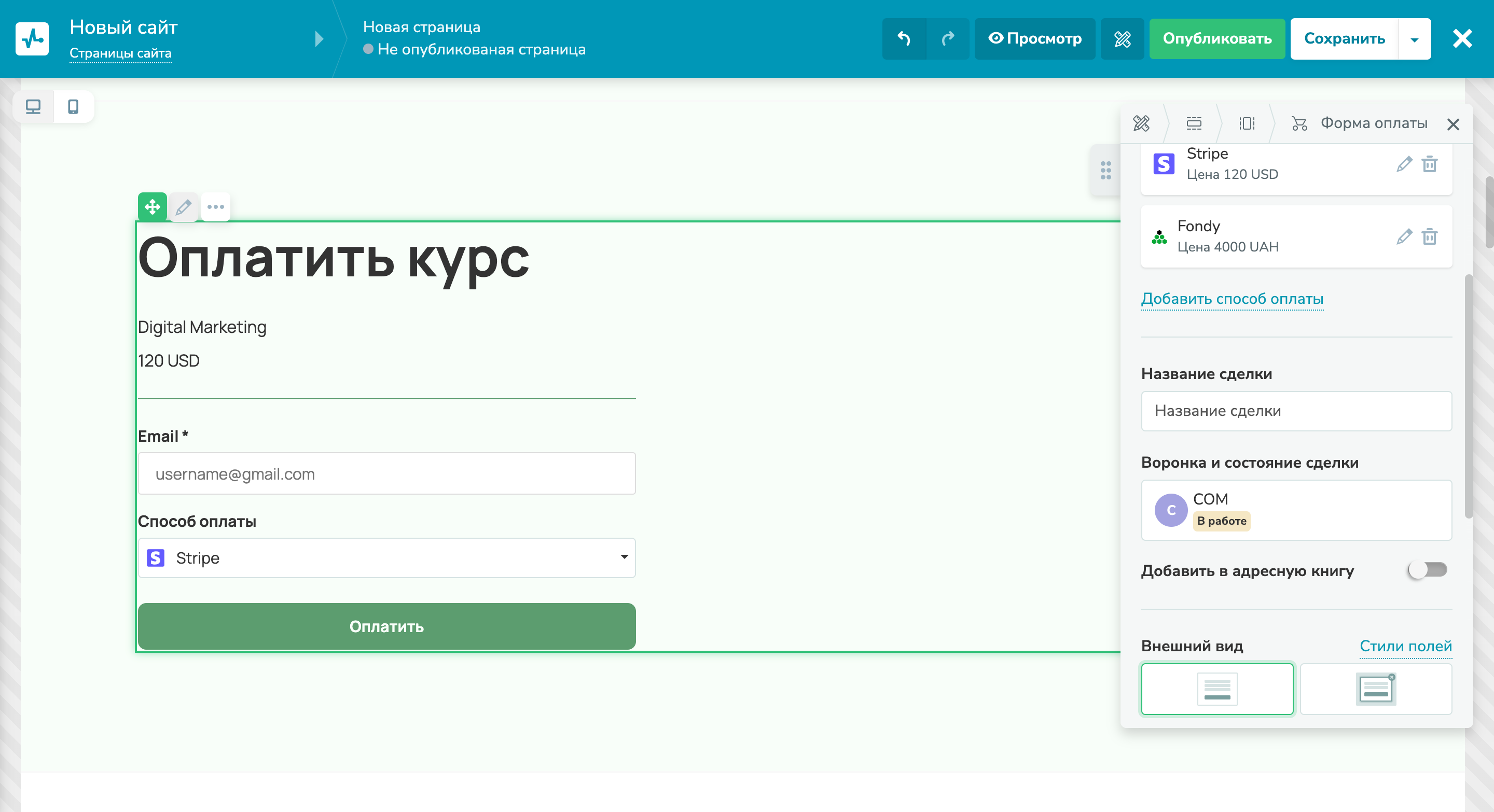This screenshot has height=812, width=1494.
Task: Select the second appearance style variant
Action: click(1375, 689)
